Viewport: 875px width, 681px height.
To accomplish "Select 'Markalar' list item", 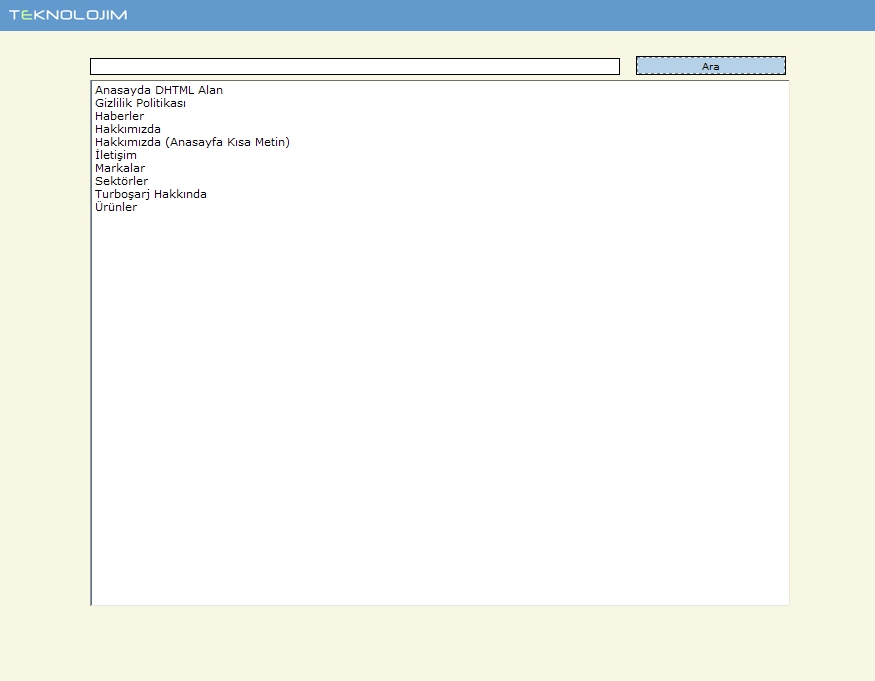I will 120,168.
